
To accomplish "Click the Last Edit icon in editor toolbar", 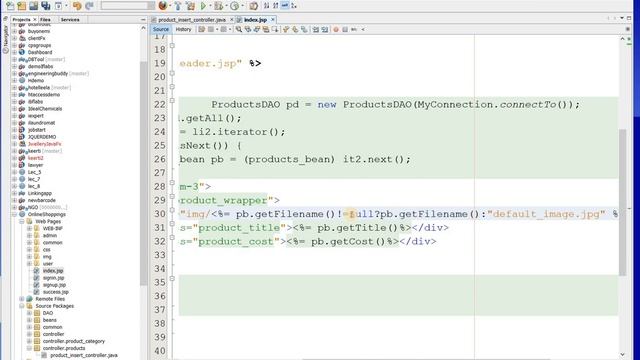I will tap(202, 29).
